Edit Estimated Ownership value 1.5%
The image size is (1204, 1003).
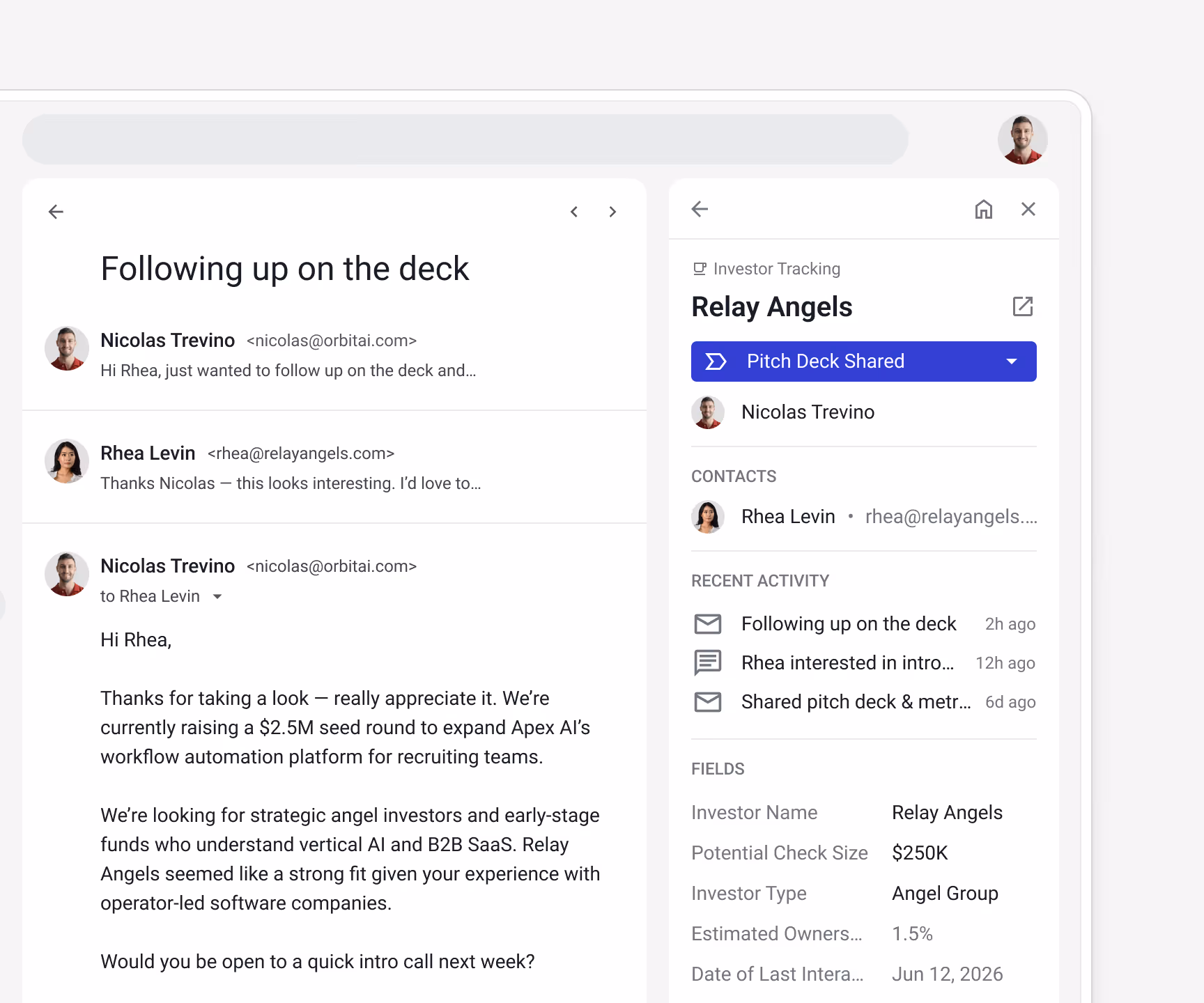pos(912,933)
